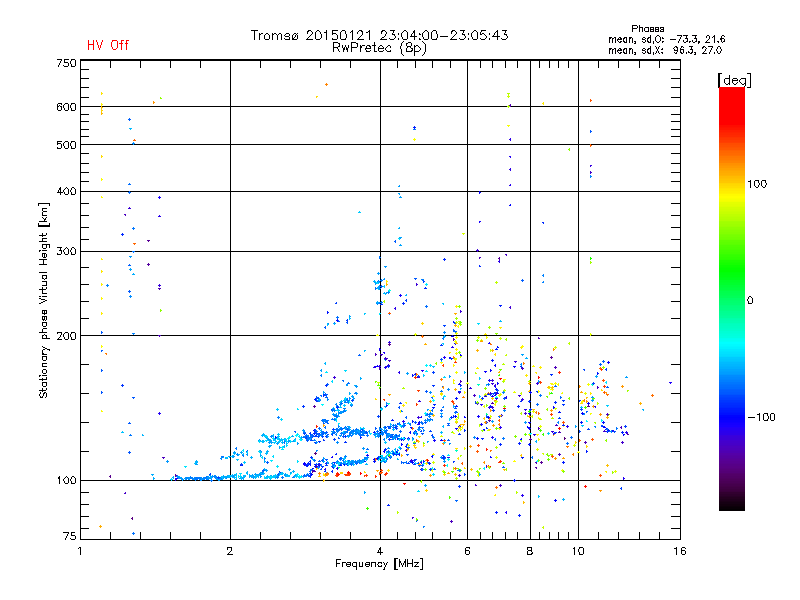Click the colorbar tick label 100

757,184
